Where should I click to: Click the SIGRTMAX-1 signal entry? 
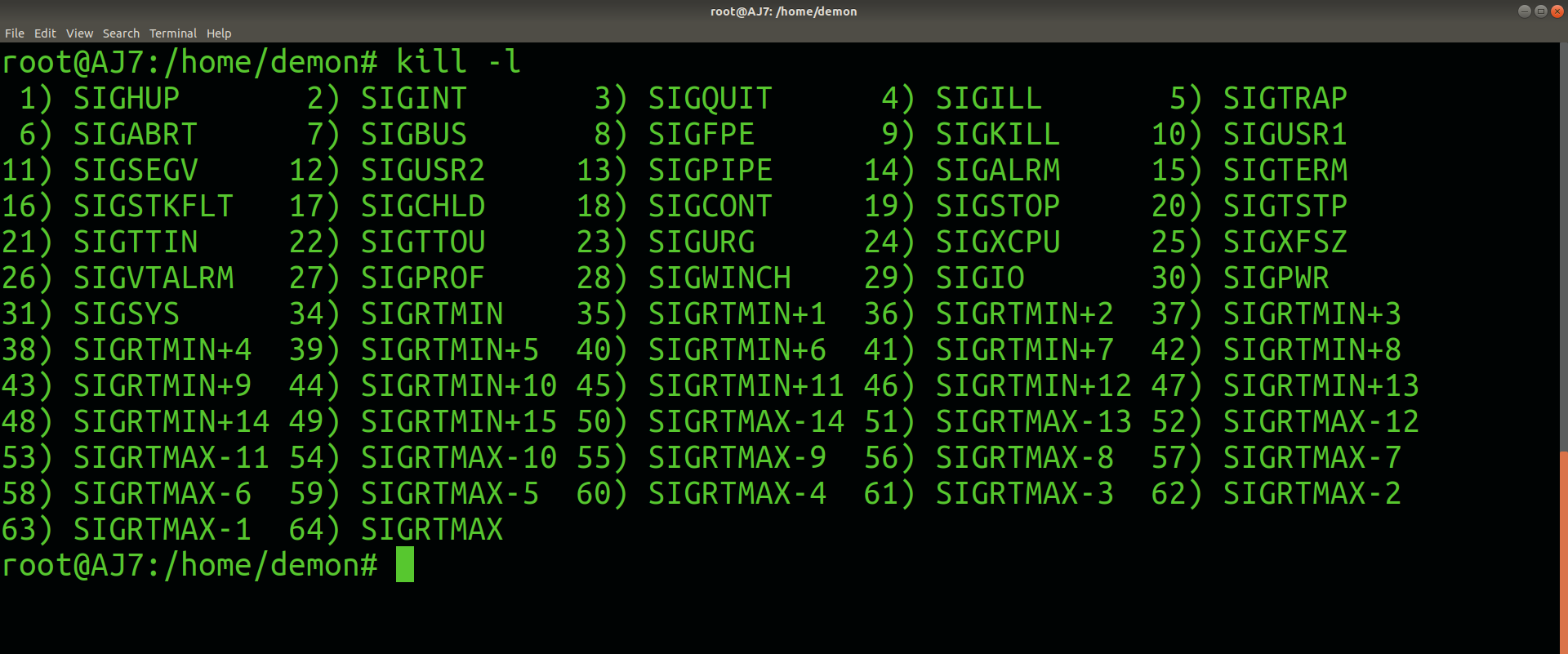[x=163, y=529]
